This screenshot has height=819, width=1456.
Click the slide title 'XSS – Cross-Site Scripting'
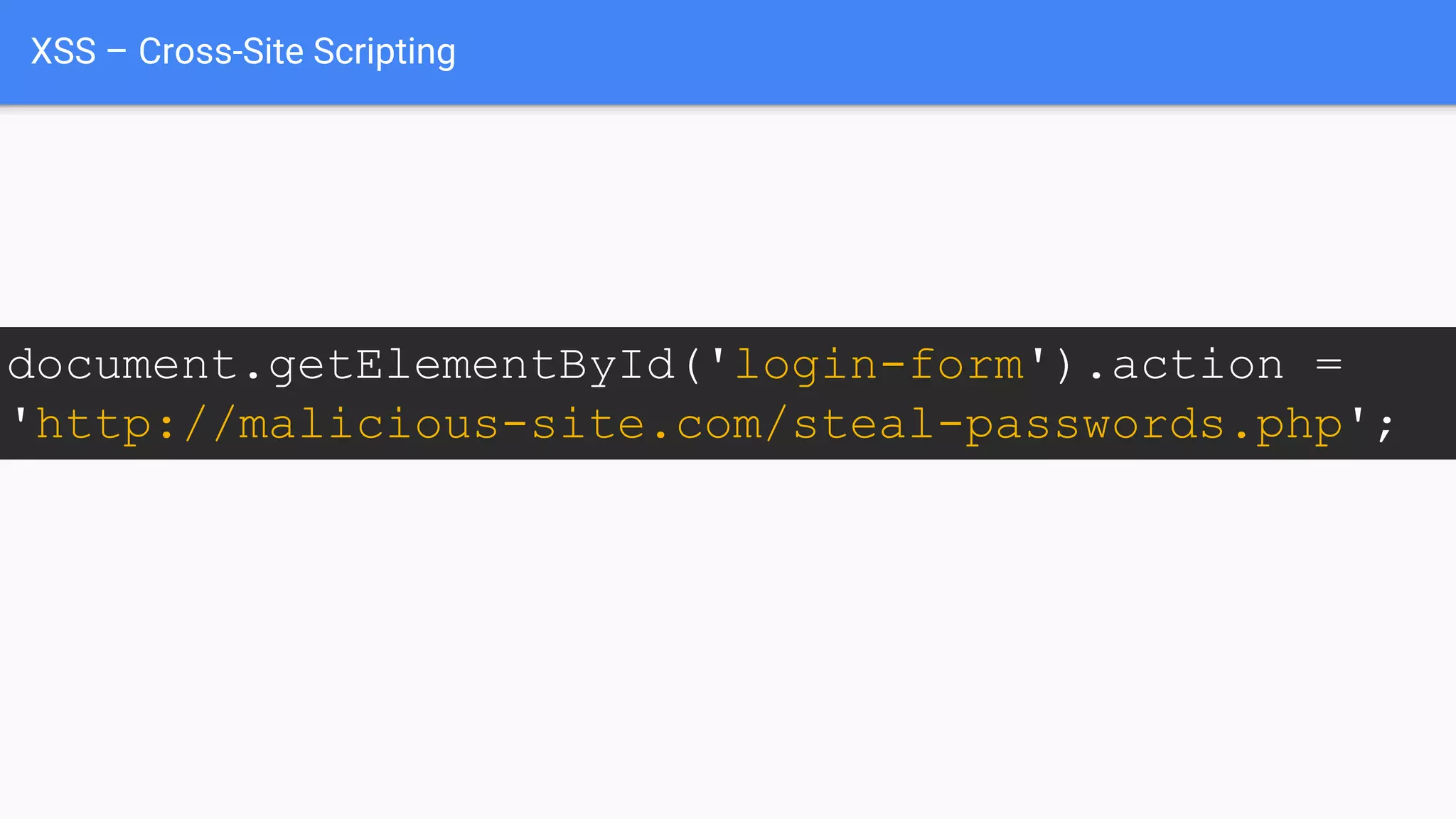pyautogui.click(x=243, y=52)
